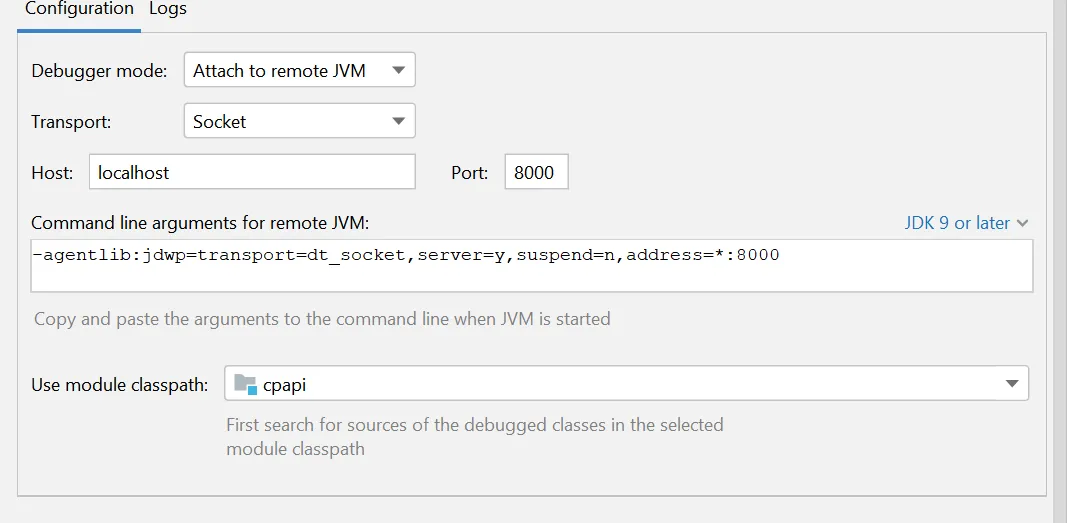Click the agentlib command line arguments box
This screenshot has width=1067, height=523.
click(x=531, y=265)
